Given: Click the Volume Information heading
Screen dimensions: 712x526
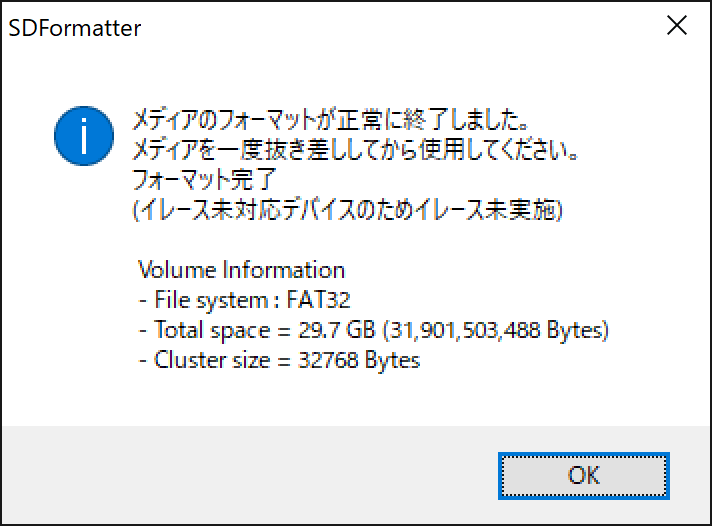Looking at the screenshot, I should [x=241, y=270].
